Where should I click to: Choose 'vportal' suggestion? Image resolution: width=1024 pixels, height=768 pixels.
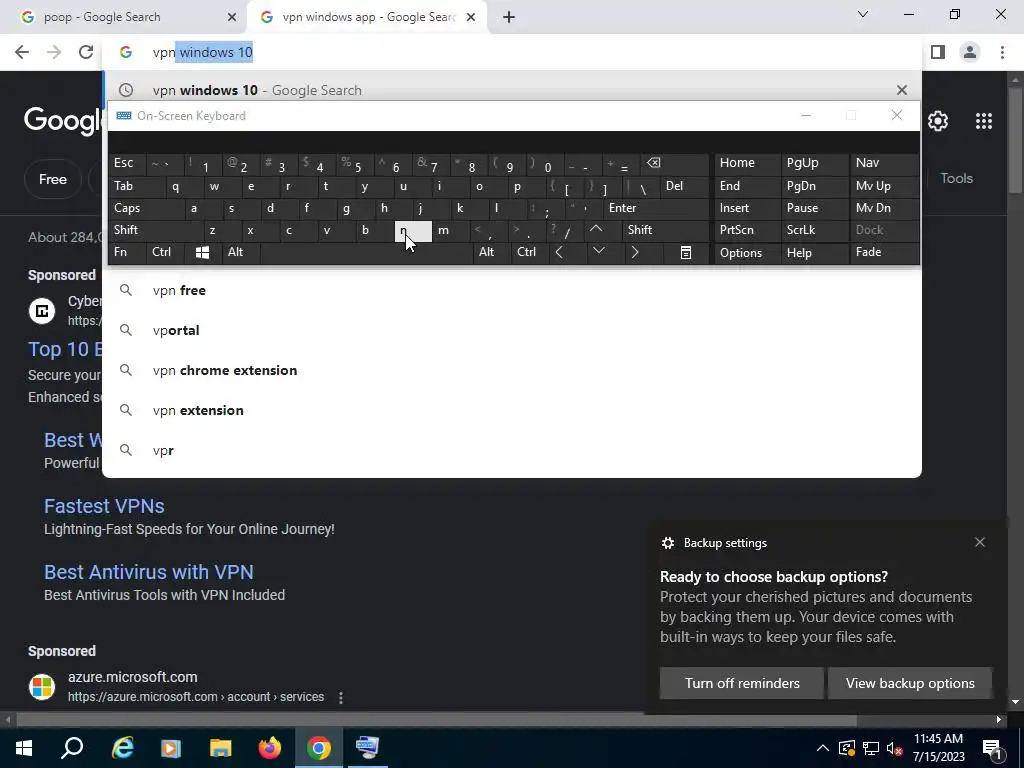pyautogui.click(x=512, y=330)
